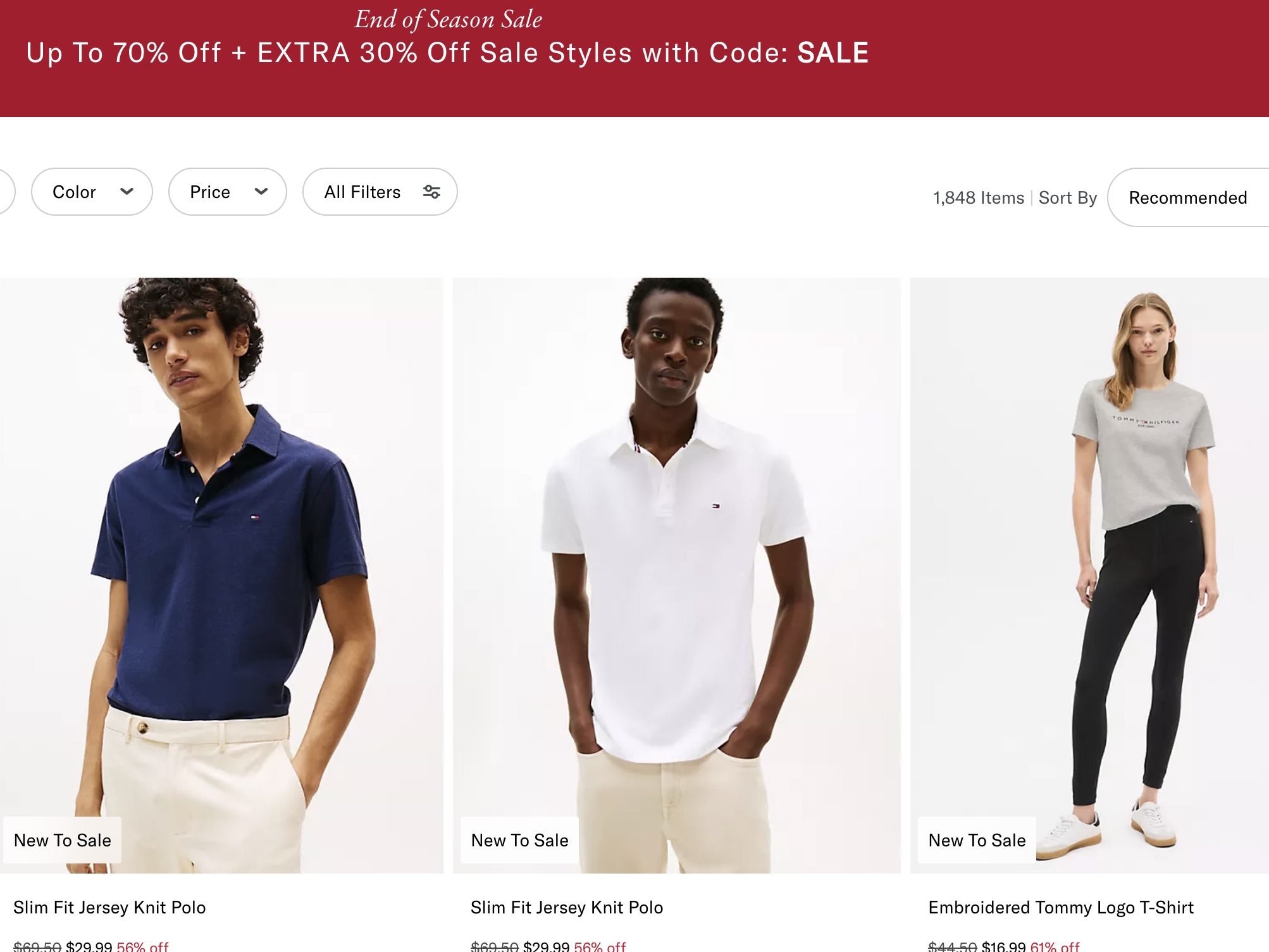
Task: Open the All Filters panel
Action: click(380, 192)
